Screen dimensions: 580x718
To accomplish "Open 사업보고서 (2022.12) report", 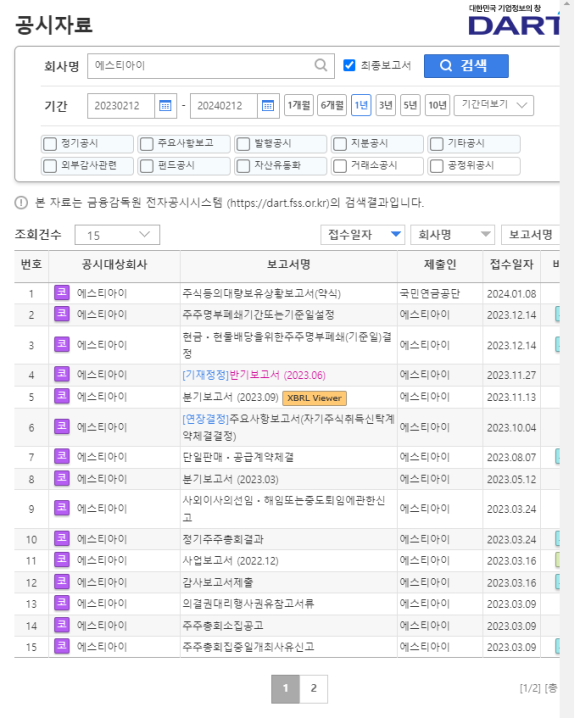I will coord(230,560).
